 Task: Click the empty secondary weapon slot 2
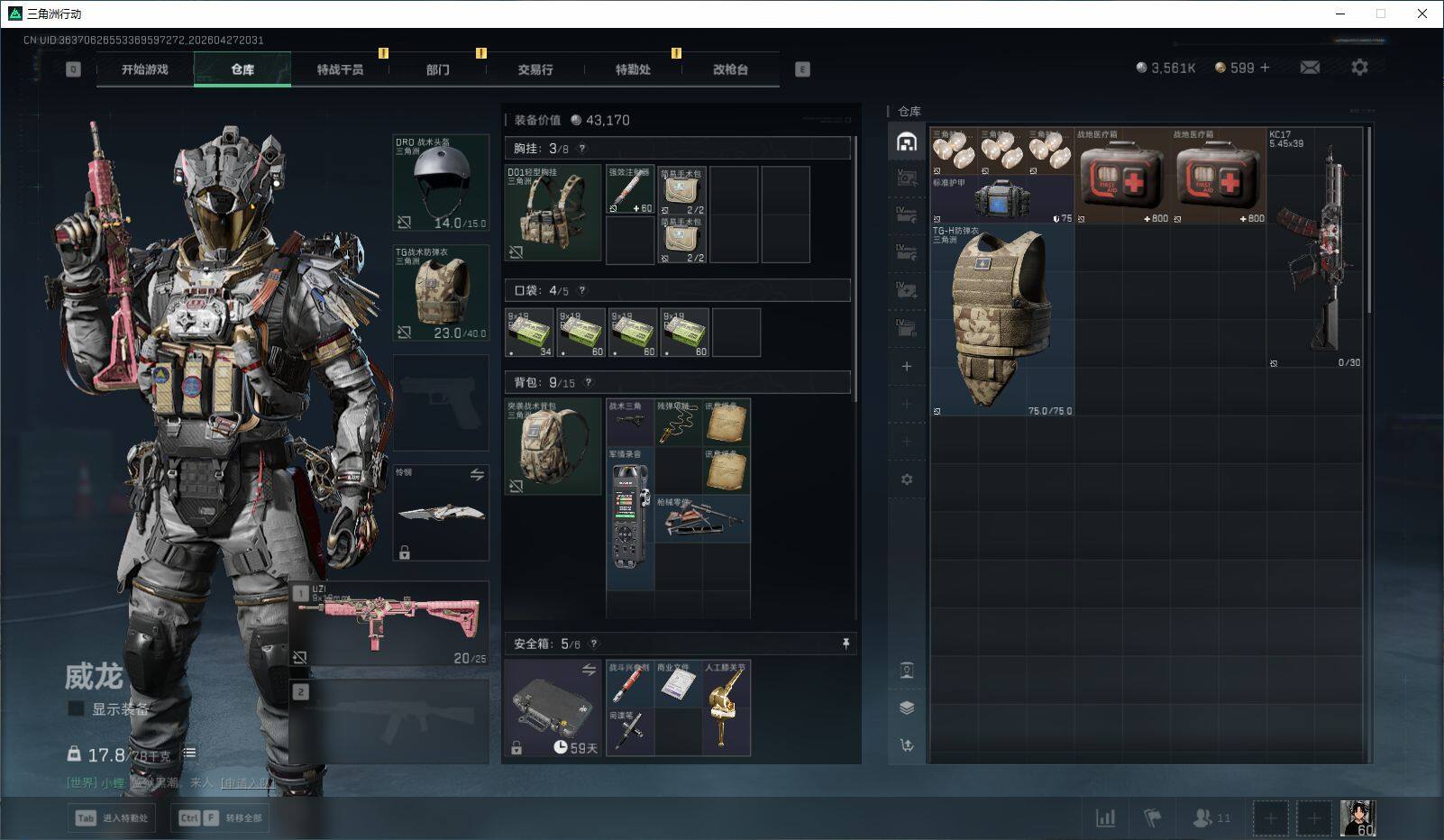[389, 721]
